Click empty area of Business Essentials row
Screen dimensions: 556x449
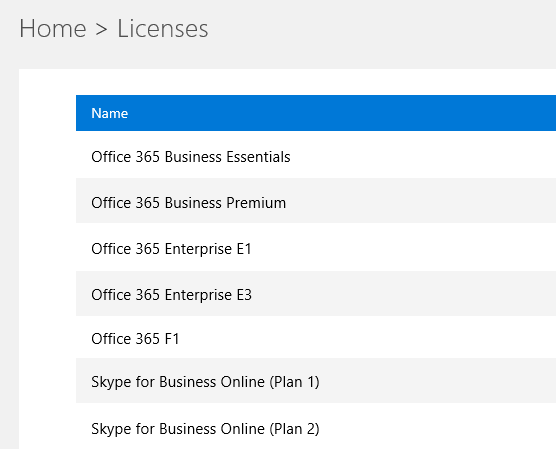(x=422, y=157)
